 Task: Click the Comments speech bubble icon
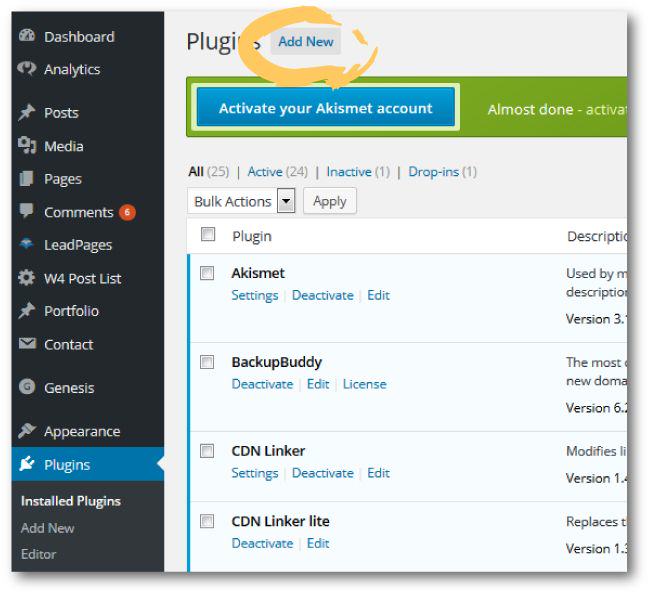pyautogui.click(x=27, y=211)
